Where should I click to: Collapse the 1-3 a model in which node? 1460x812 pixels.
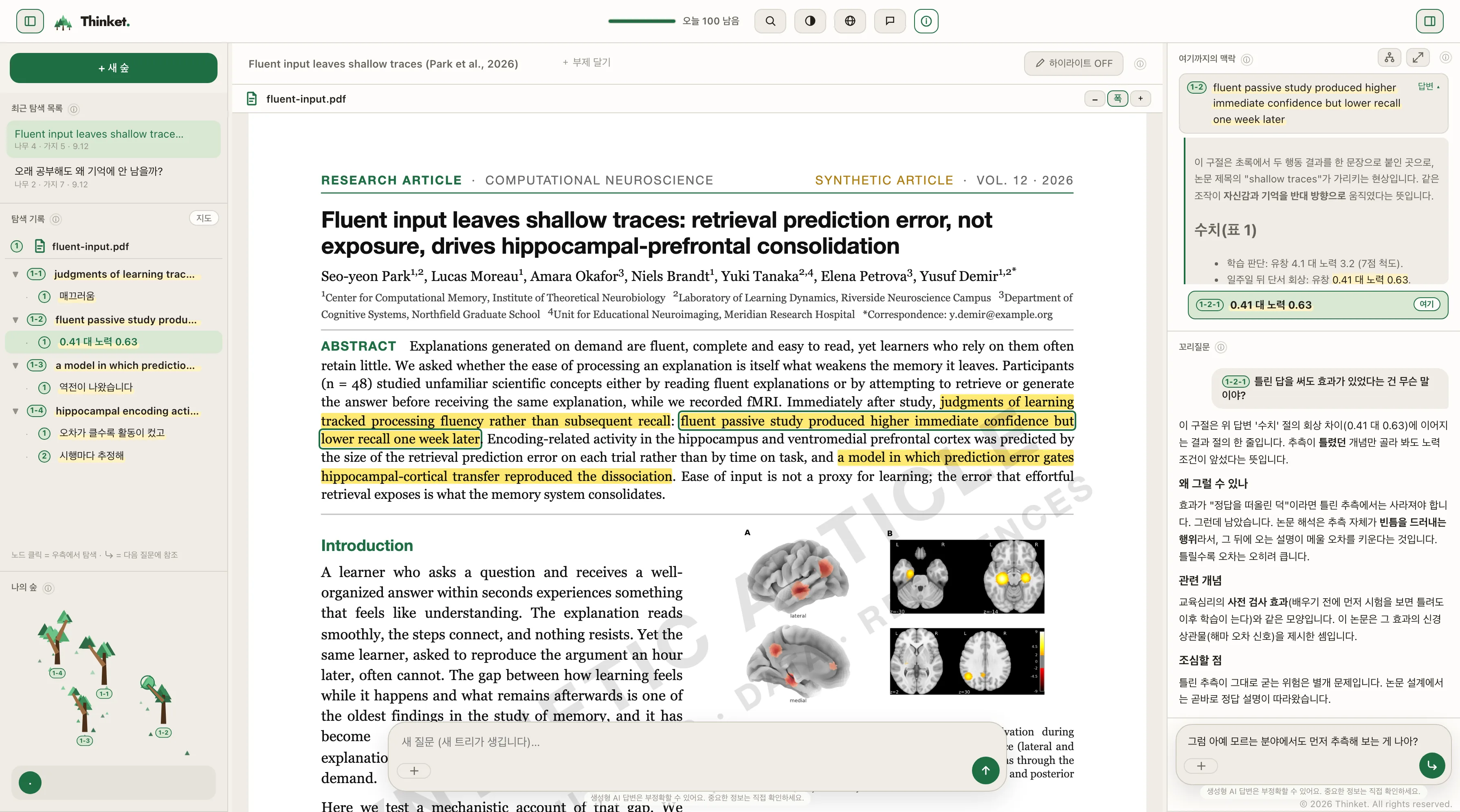[15, 366]
